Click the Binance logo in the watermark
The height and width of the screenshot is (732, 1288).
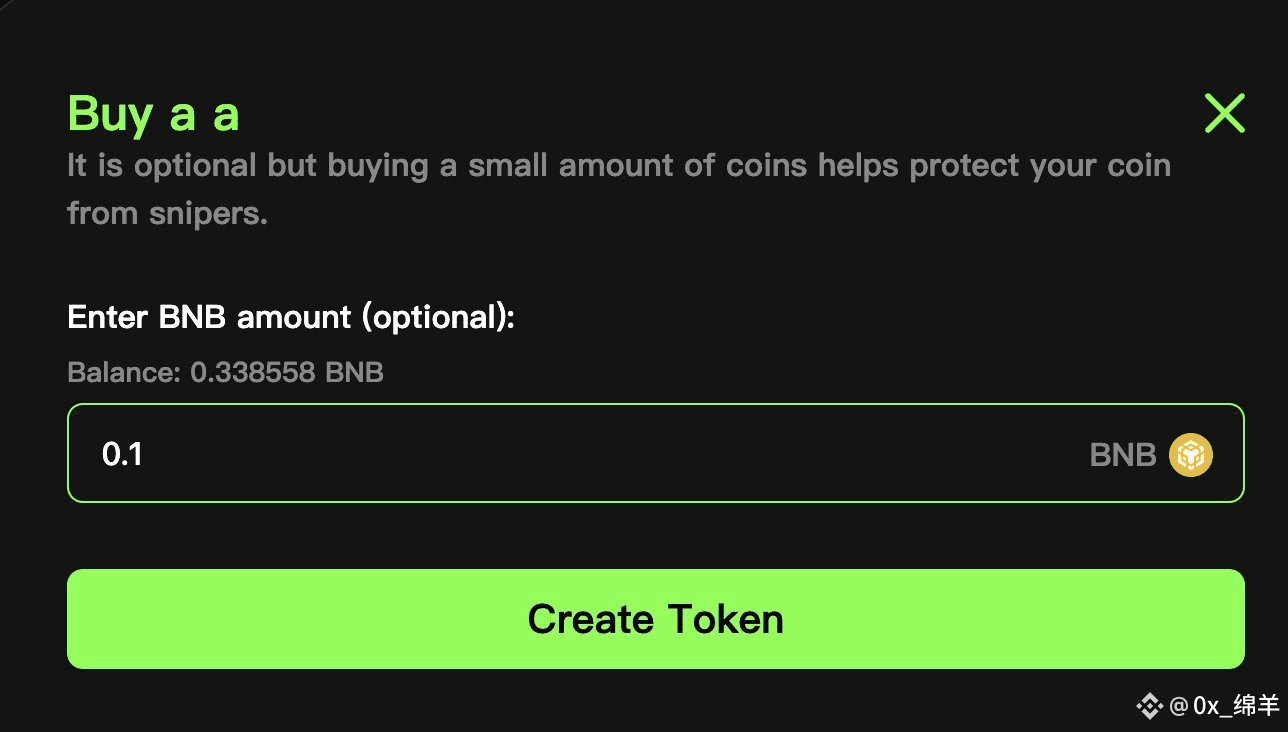[1148, 706]
